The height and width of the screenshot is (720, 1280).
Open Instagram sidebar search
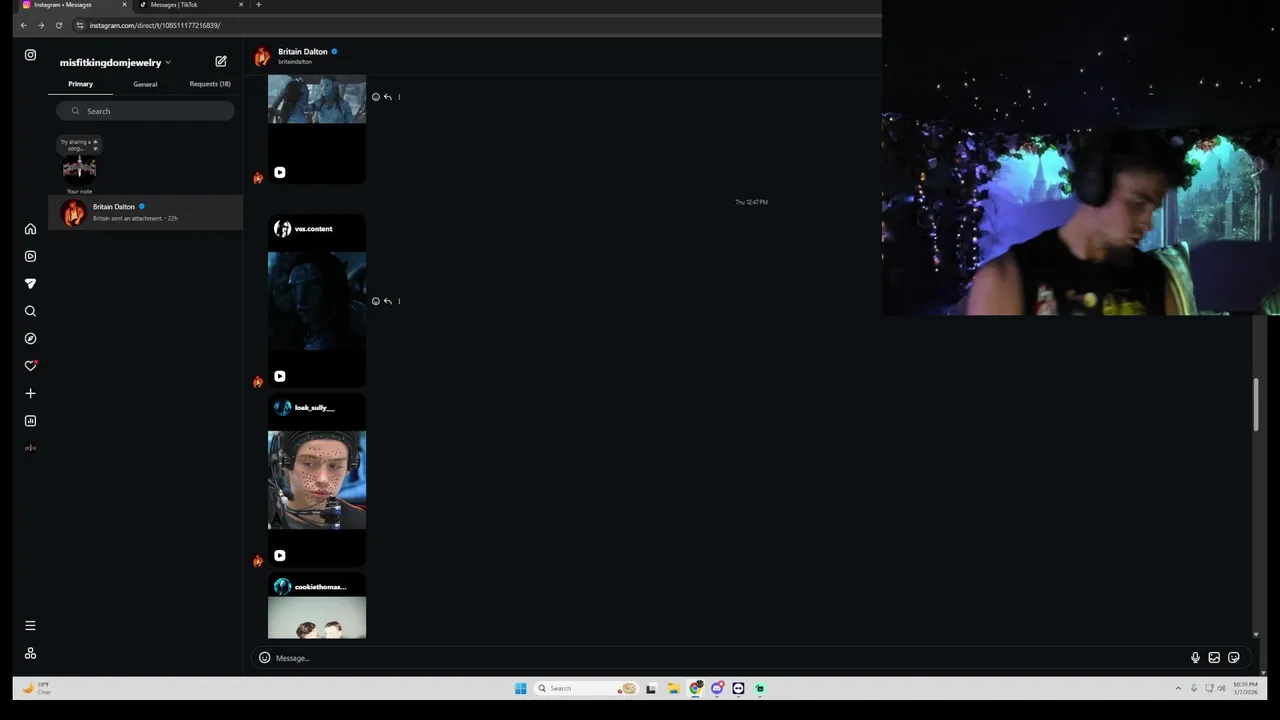(x=30, y=311)
